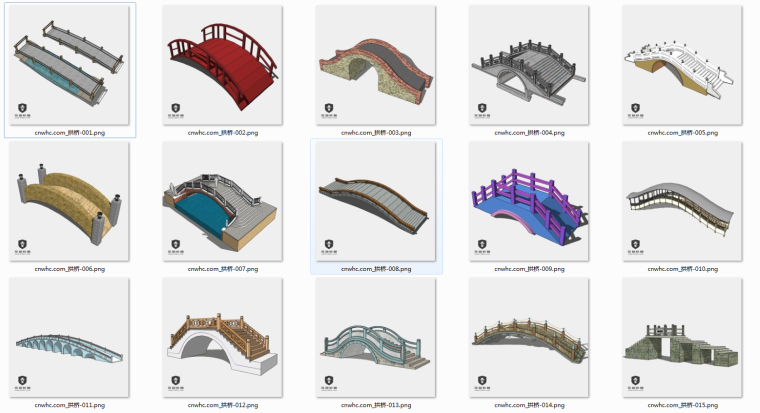Select the label cnwhc.com_拱桥-006.png

[69, 268]
